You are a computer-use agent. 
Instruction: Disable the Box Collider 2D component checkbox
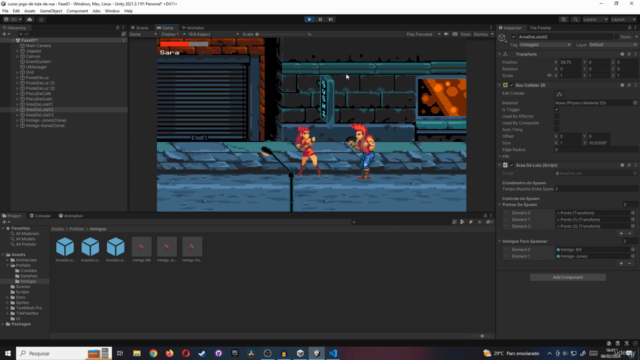(x=511, y=85)
